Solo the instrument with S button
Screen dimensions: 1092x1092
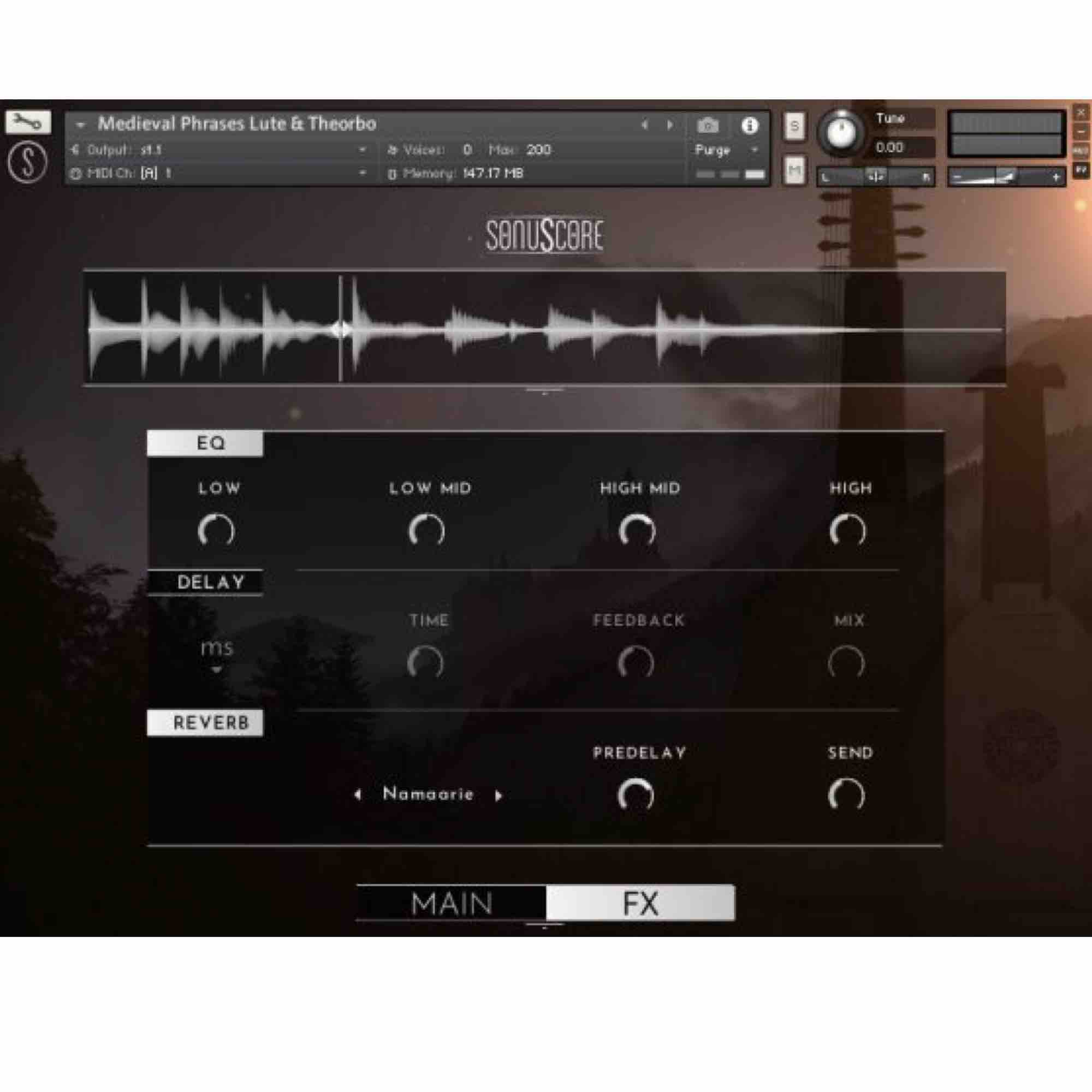[794, 126]
